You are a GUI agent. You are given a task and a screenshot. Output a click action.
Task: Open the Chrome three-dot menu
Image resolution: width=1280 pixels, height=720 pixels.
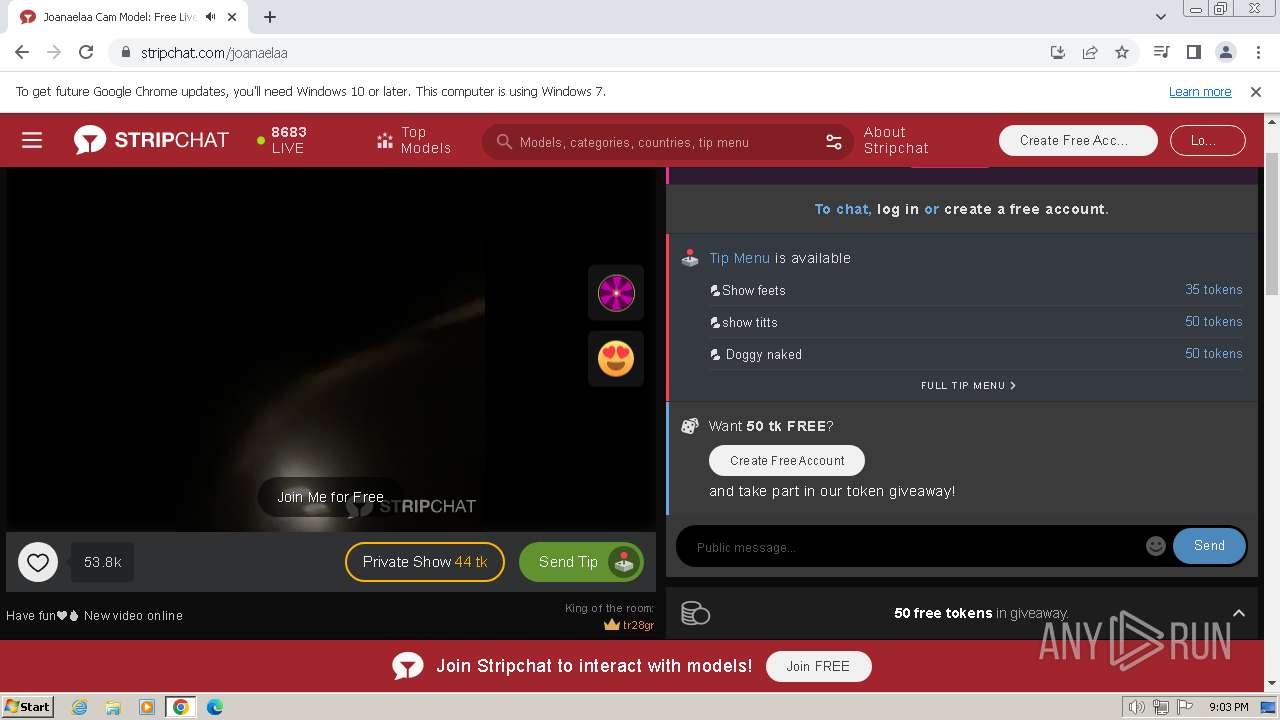(1257, 52)
